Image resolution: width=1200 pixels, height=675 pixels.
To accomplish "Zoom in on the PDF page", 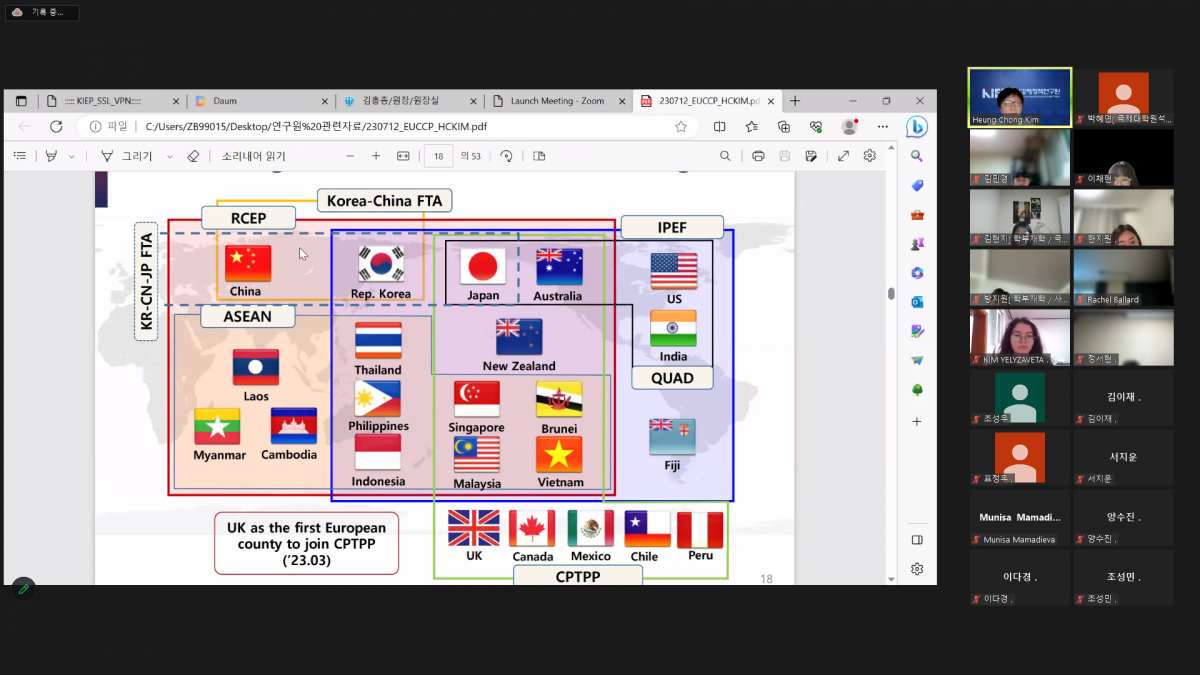I will [377, 156].
